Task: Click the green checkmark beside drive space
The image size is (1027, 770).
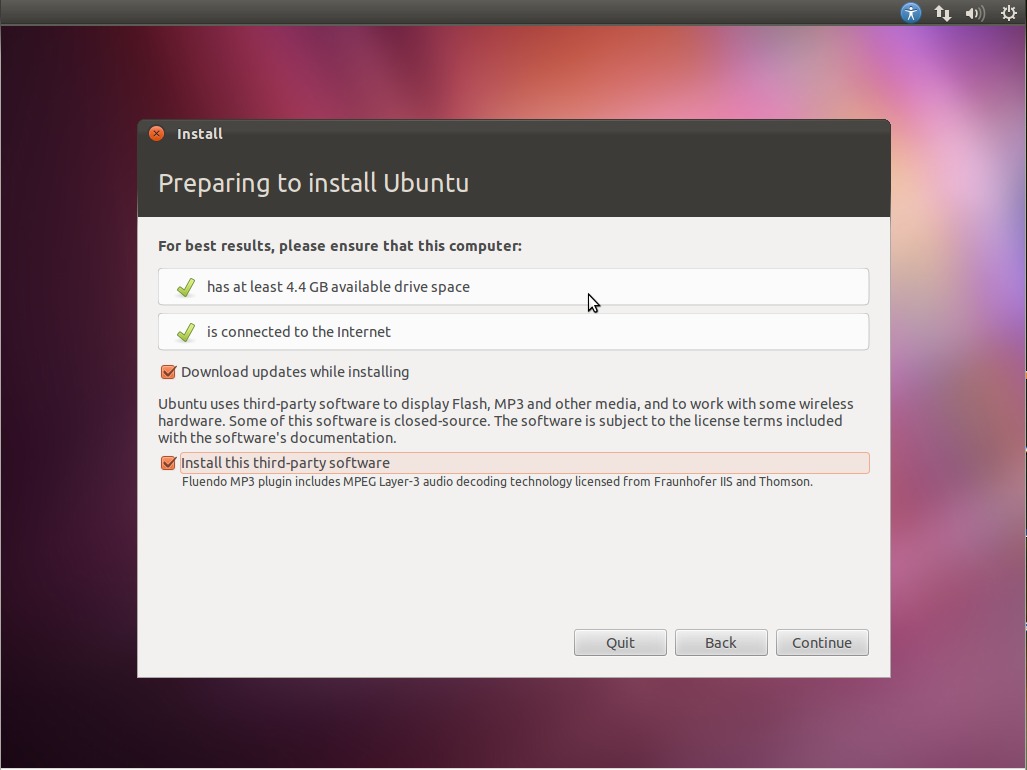Action: click(x=186, y=287)
